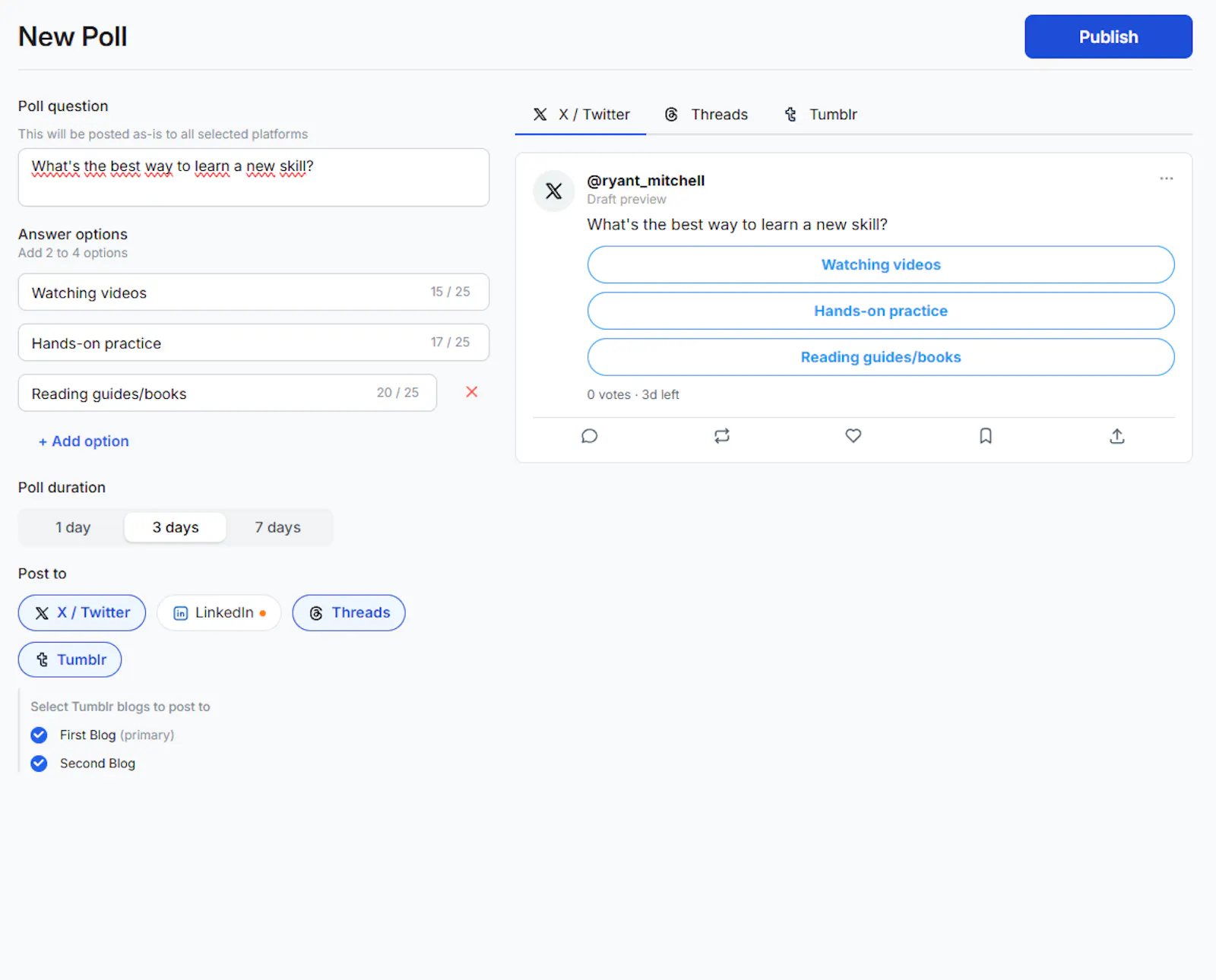Click the 'Draft preview' label

tap(626, 199)
